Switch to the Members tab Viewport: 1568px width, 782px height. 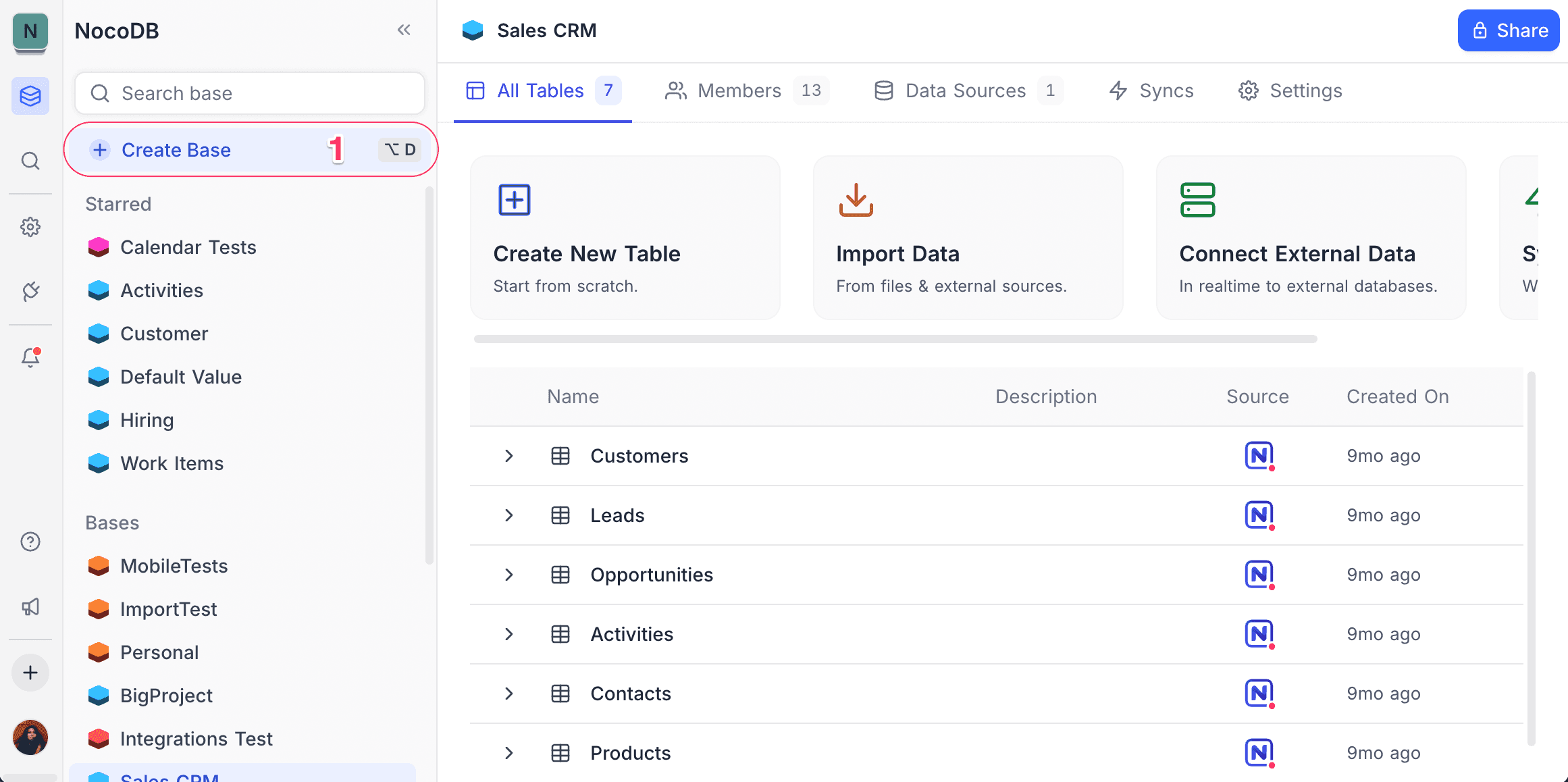click(x=739, y=90)
